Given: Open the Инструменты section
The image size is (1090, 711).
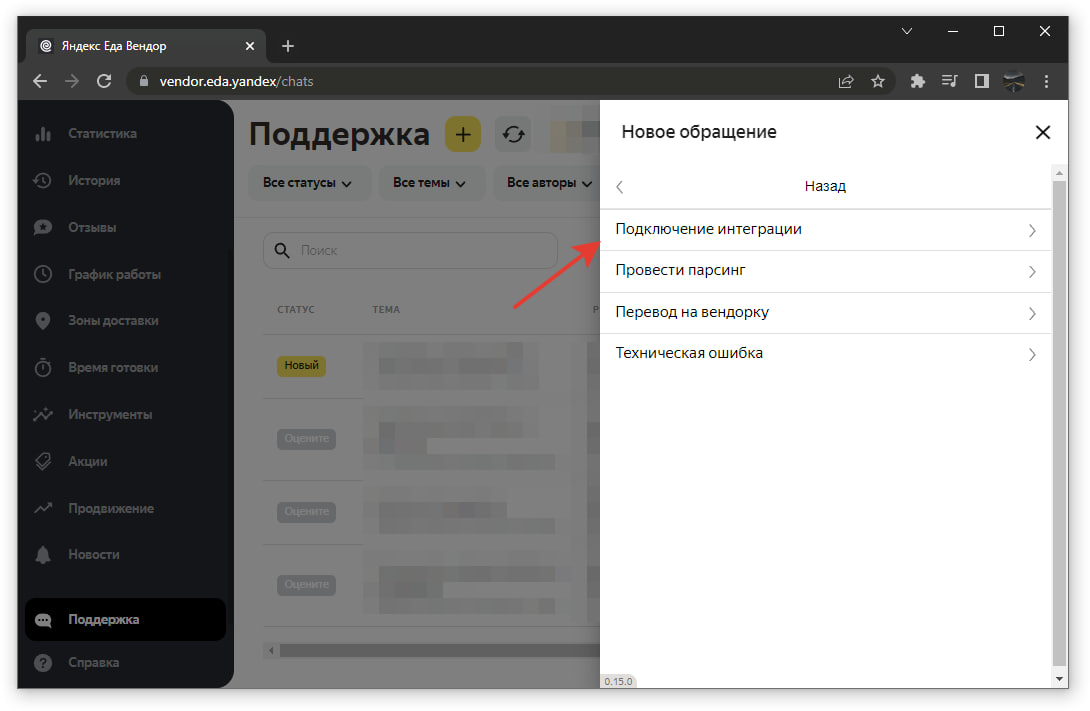Looking at the screenshot, I should [110, 415].
